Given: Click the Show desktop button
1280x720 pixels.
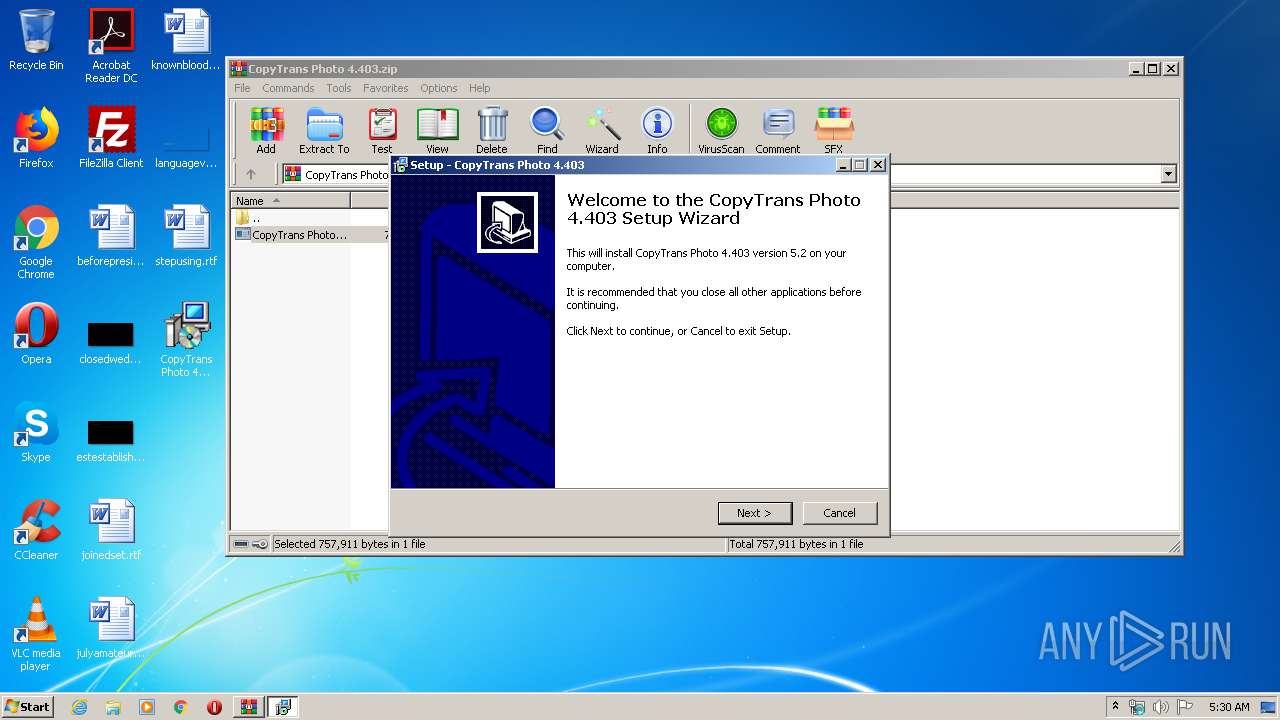Looking at the screenshot, I should 1270,707.
